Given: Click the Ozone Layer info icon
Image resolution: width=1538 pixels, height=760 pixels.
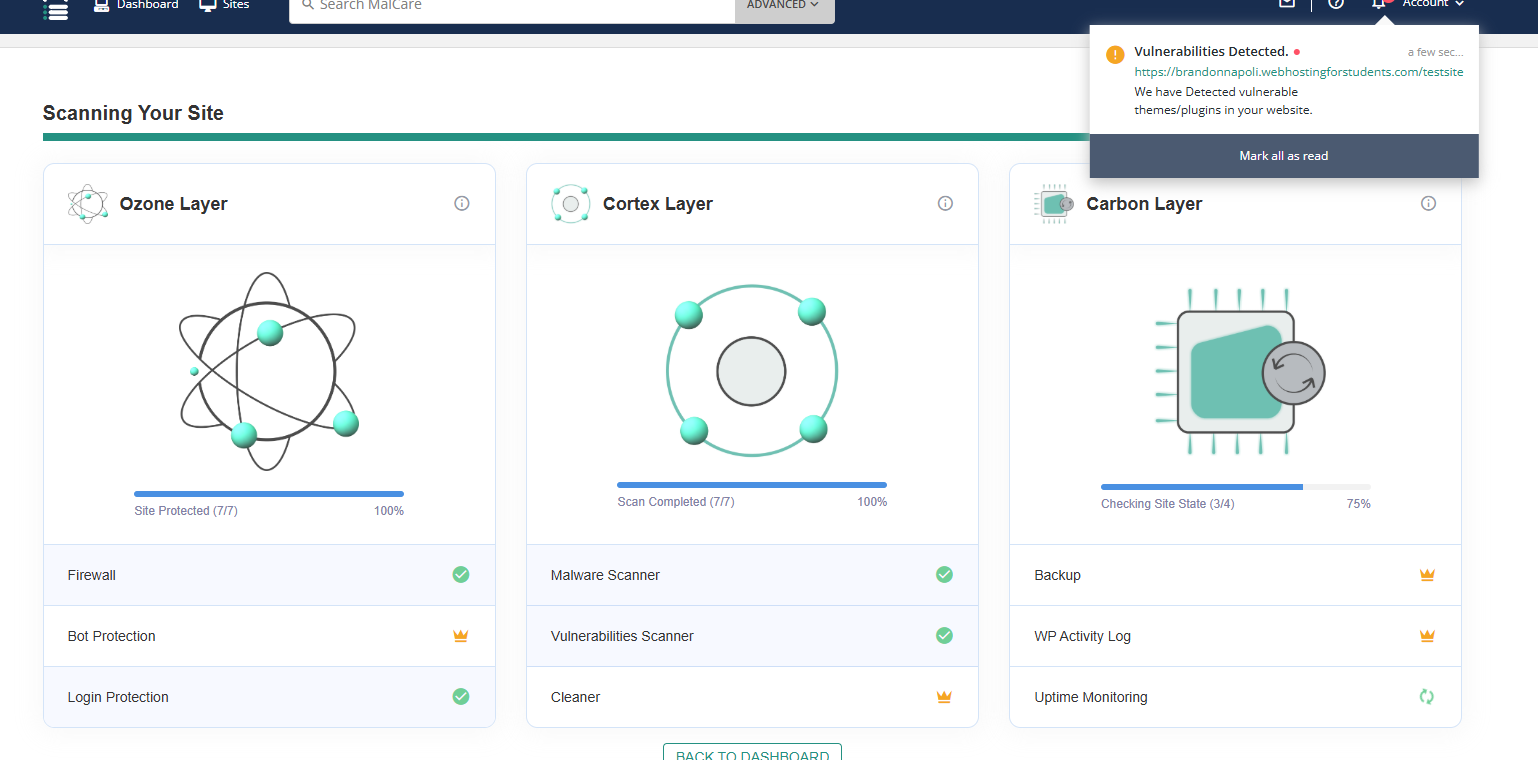Looking at the screenshot, I should (462, 203).
